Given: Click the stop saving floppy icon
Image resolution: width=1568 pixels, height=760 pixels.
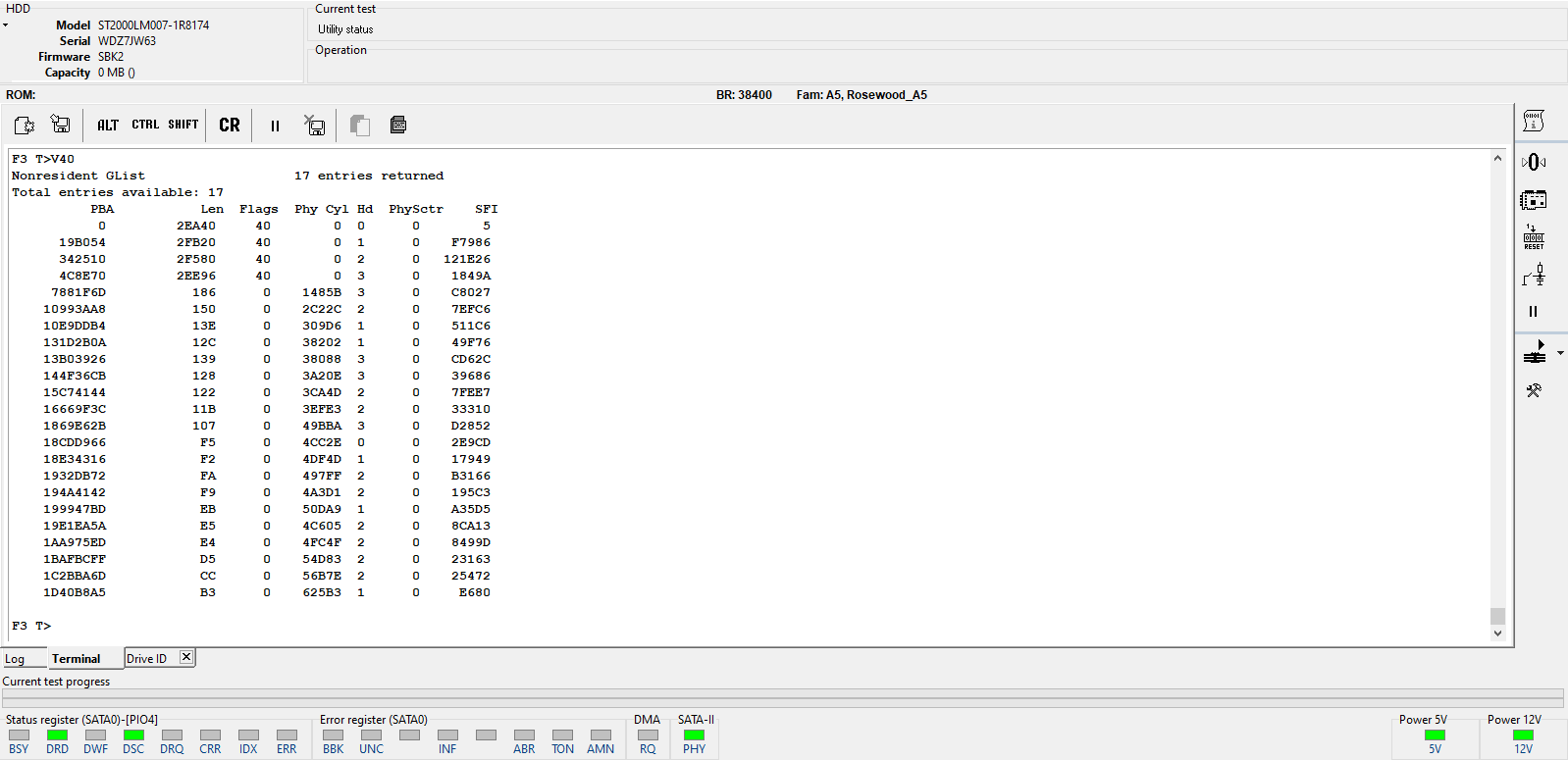Looking at the screenshot, I should (x=314, y=125).
